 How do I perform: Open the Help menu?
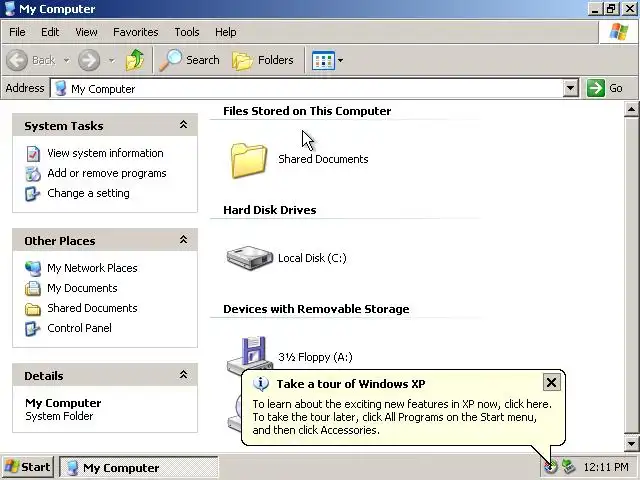tap(225, 32)
